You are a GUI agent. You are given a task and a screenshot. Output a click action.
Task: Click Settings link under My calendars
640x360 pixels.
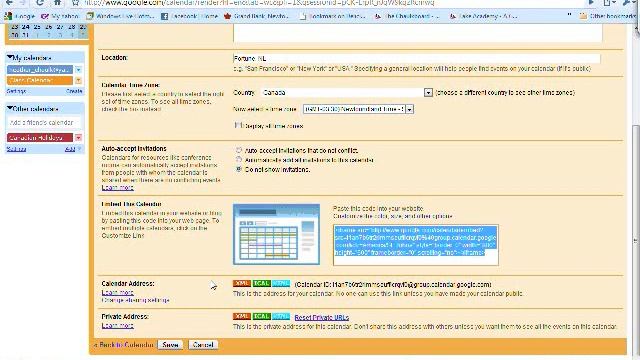click(x=16, y=91)
